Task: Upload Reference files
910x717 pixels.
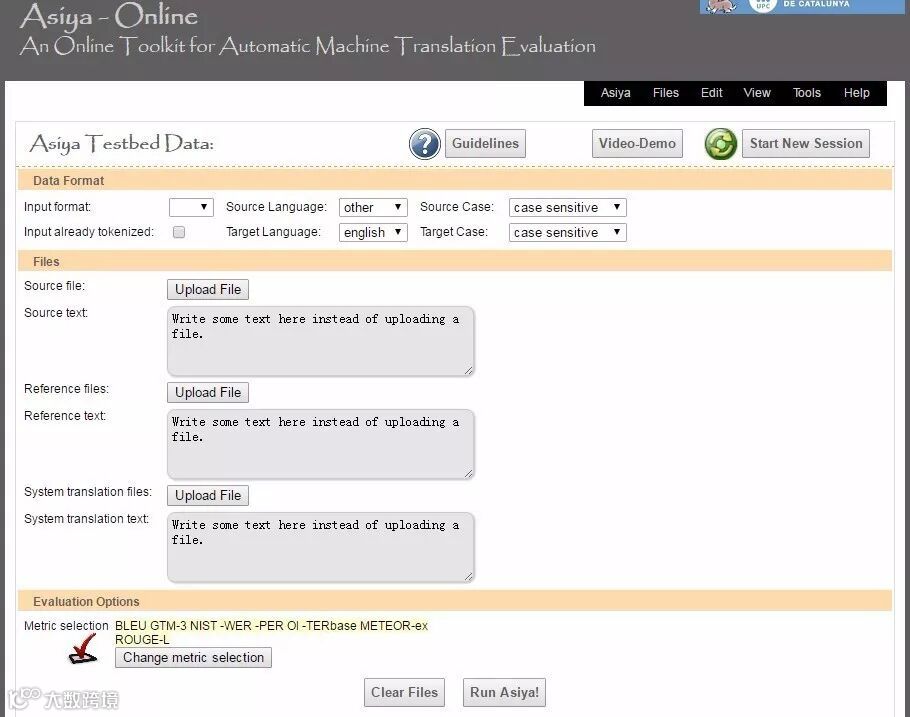Action: 208,392
